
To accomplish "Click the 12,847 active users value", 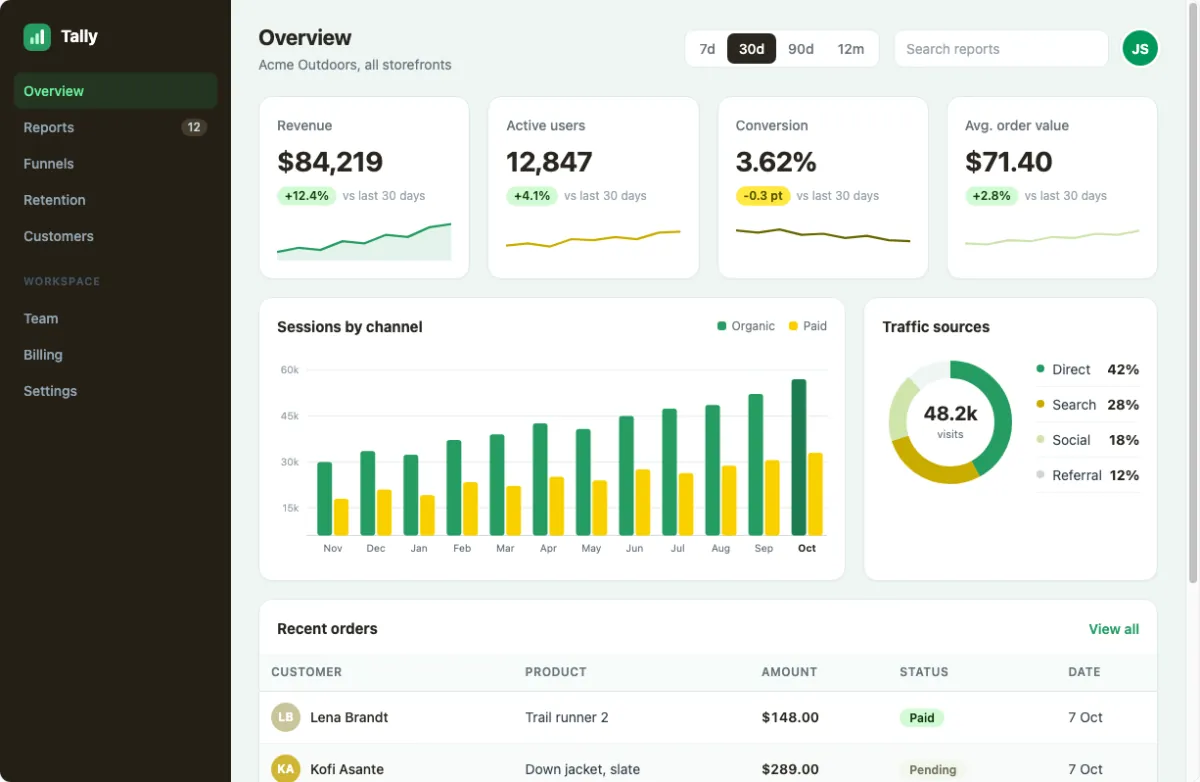I will (549, 161).
